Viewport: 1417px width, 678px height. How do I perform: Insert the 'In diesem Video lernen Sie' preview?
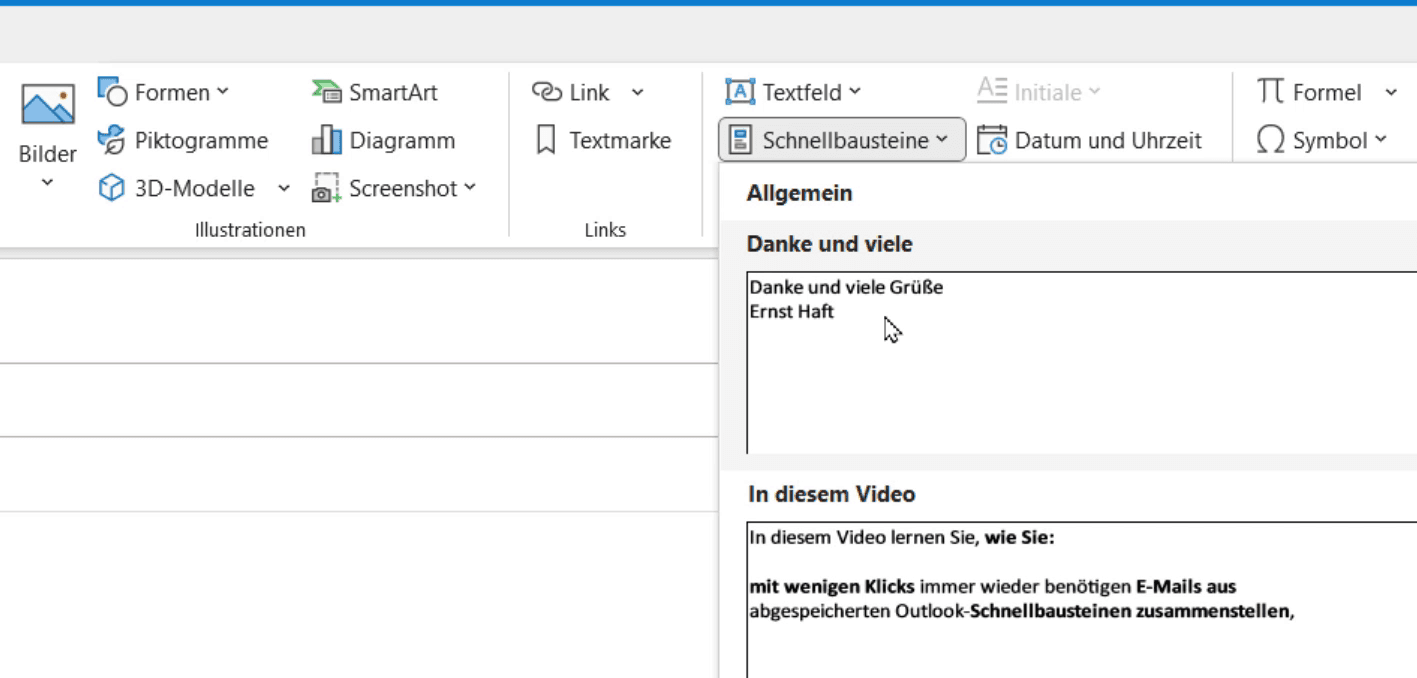(x=1082, y=599)
